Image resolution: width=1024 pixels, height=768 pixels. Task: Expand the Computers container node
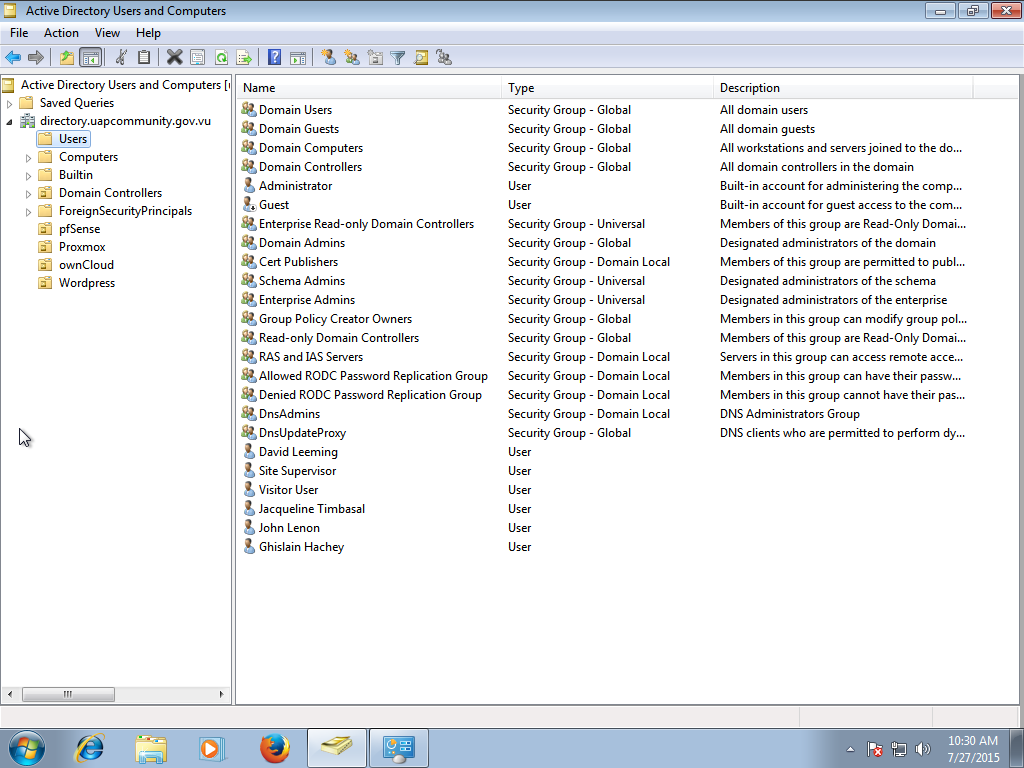click(29, 157)
